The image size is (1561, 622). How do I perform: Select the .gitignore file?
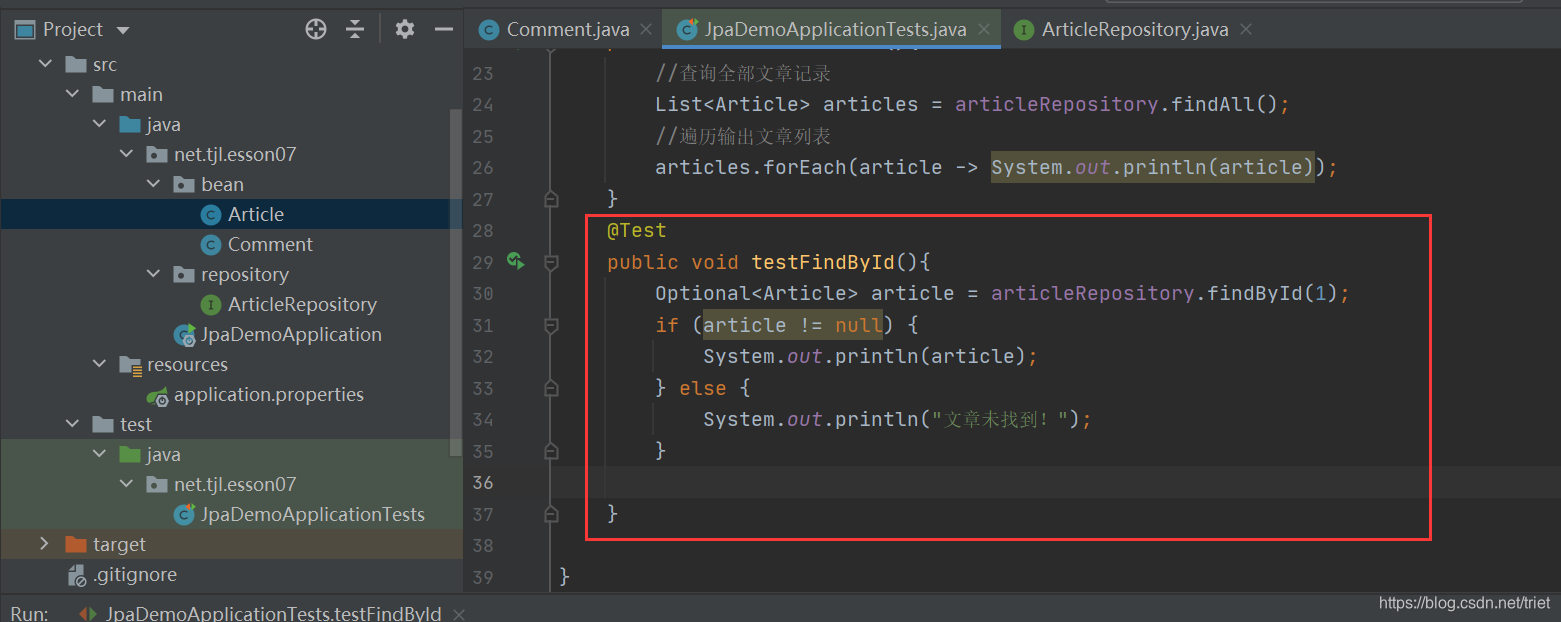135,574
